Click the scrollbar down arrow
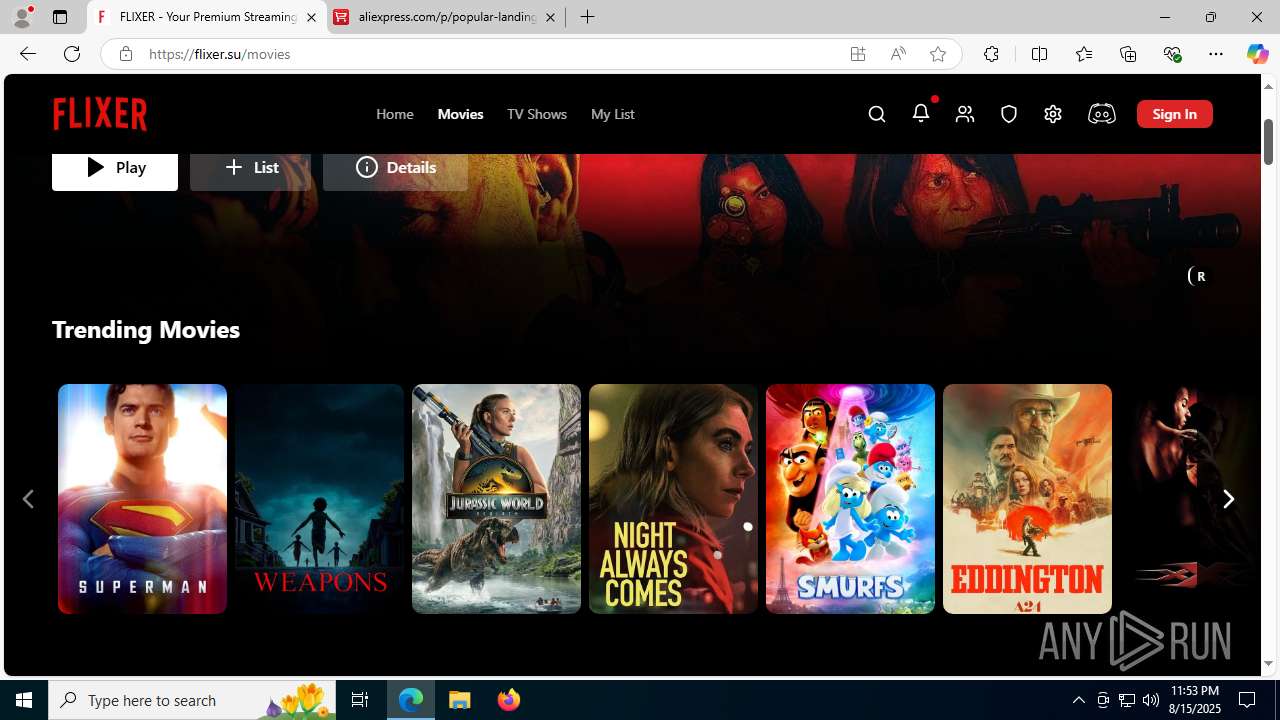Viewport: 1280px width, 720px height. [x=1268, y=664]
